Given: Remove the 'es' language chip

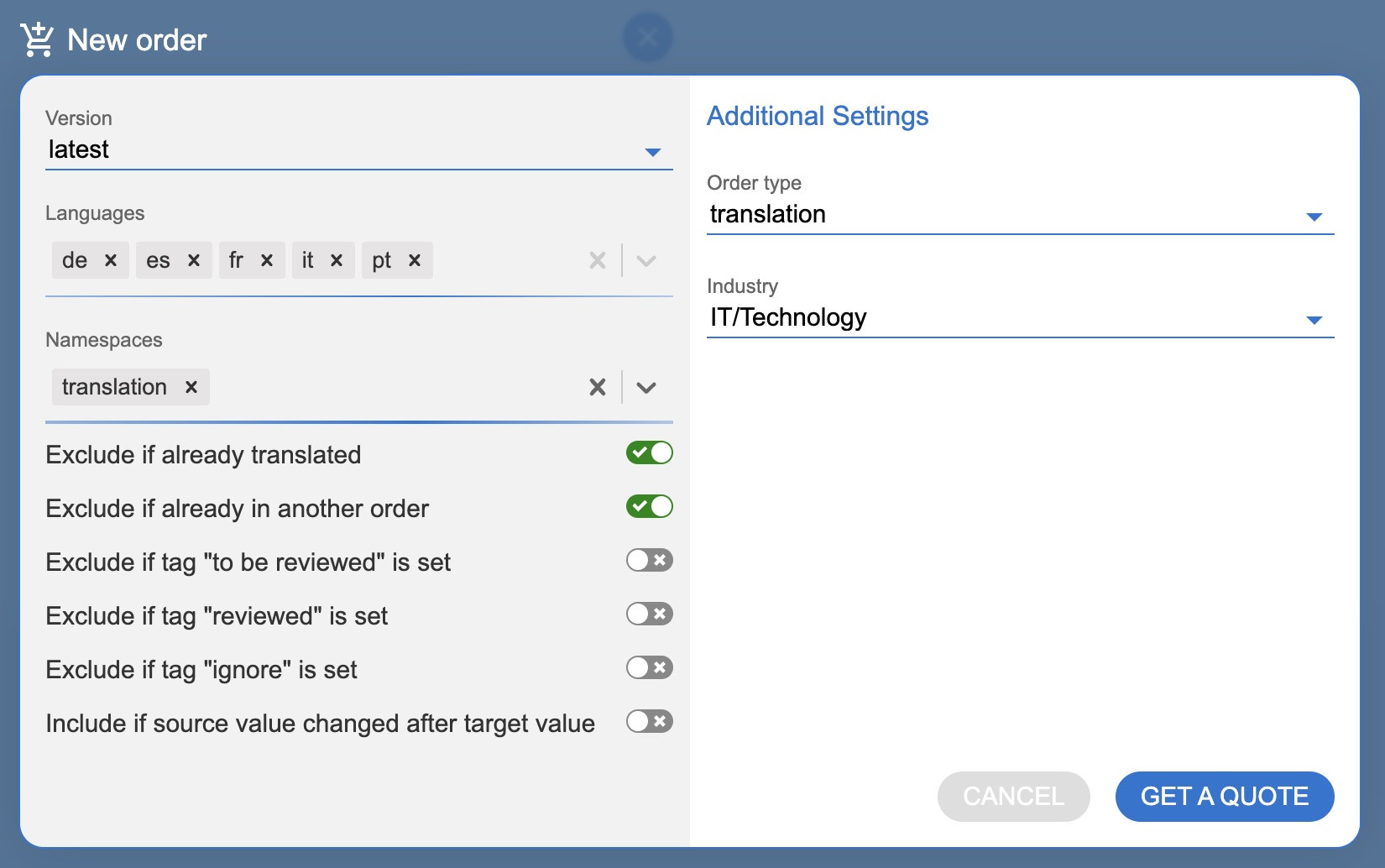Looking at the screenshot, I should point(193,260).
